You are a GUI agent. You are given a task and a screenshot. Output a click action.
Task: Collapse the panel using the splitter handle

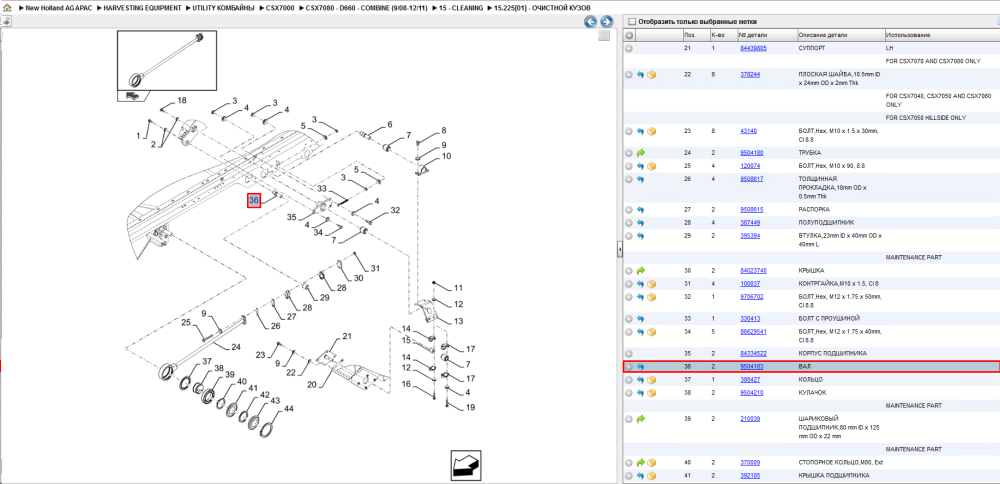pyautogui.click(x=619, y=251)
